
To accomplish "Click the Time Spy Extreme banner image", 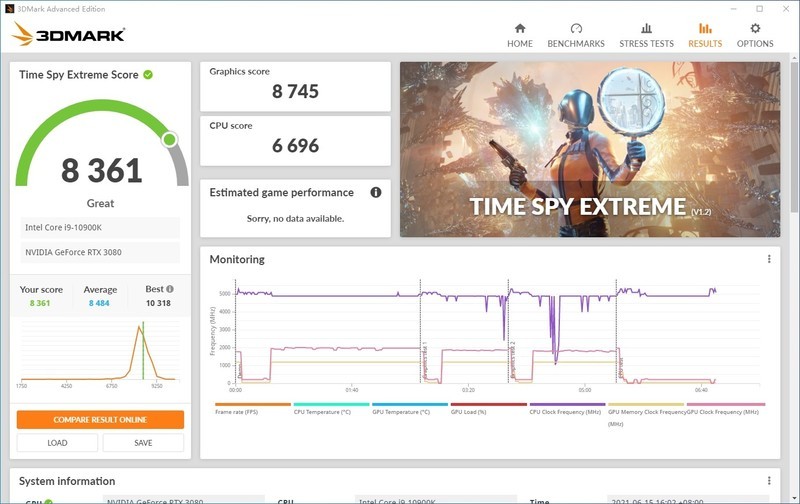I will click(590, 149).
